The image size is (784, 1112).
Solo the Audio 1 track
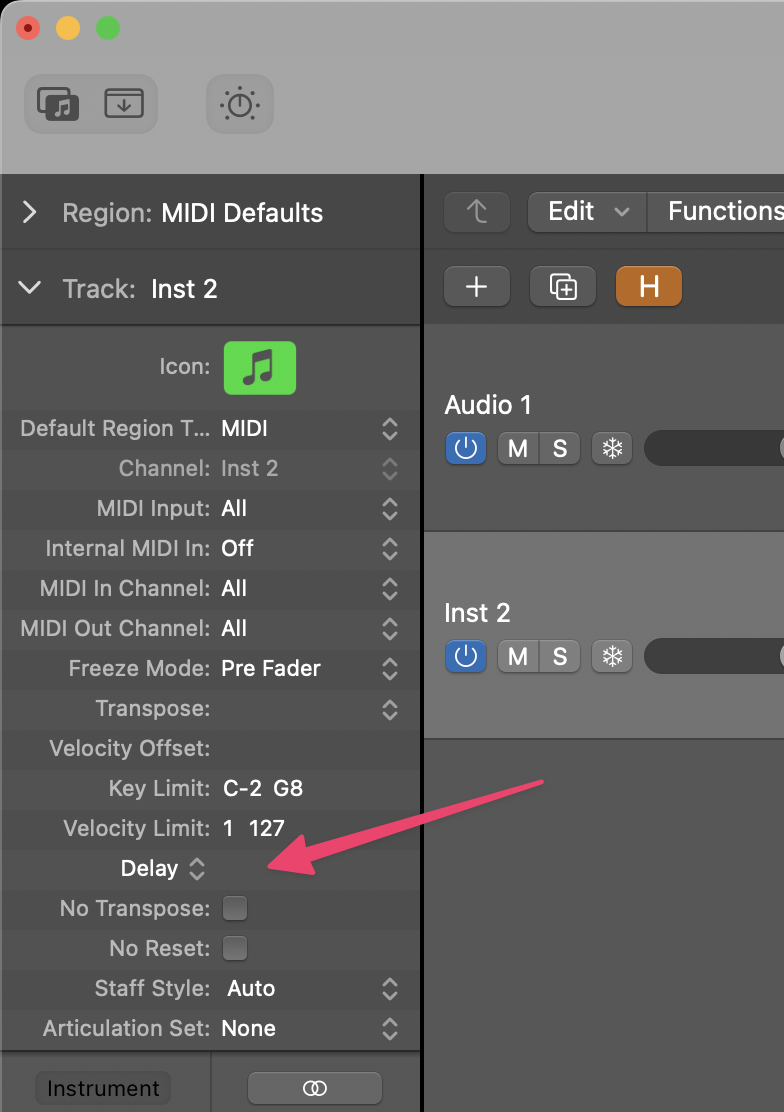[560, 449]
